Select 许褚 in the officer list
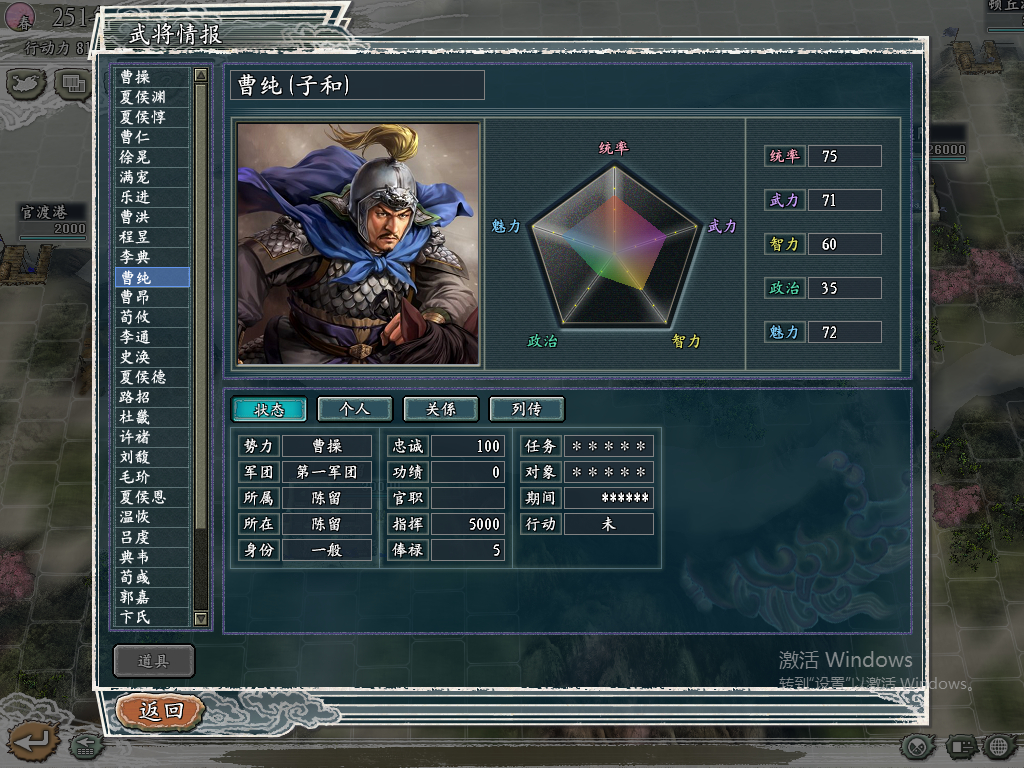Viewport: 1024px width, 768px height. coord(152,437)
